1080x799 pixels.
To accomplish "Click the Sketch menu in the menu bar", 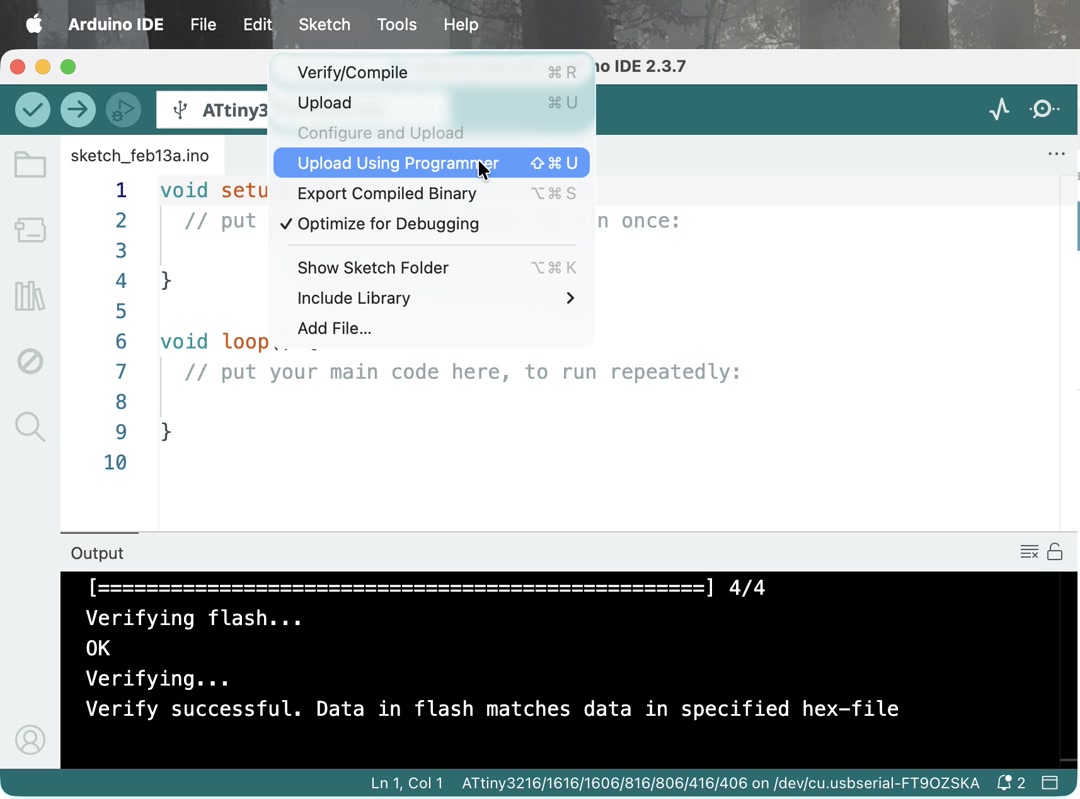I will coord(324,24).
